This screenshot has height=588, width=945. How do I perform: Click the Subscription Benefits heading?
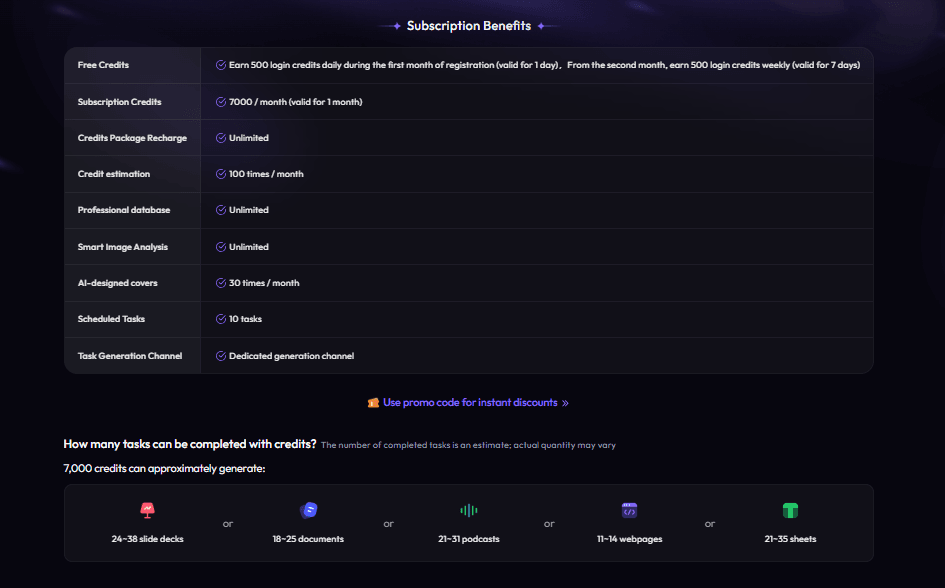click(469, 26)
